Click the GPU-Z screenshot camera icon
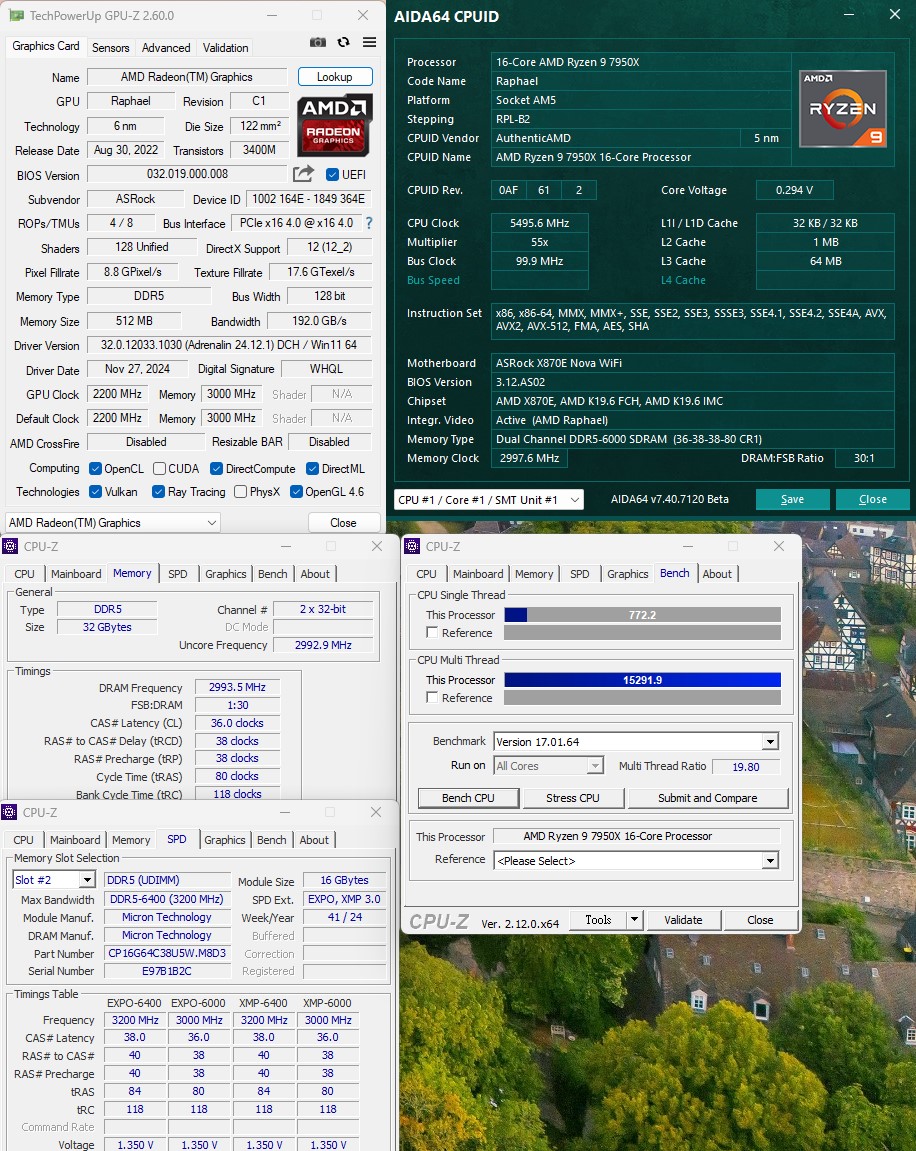 coord(318,43)
